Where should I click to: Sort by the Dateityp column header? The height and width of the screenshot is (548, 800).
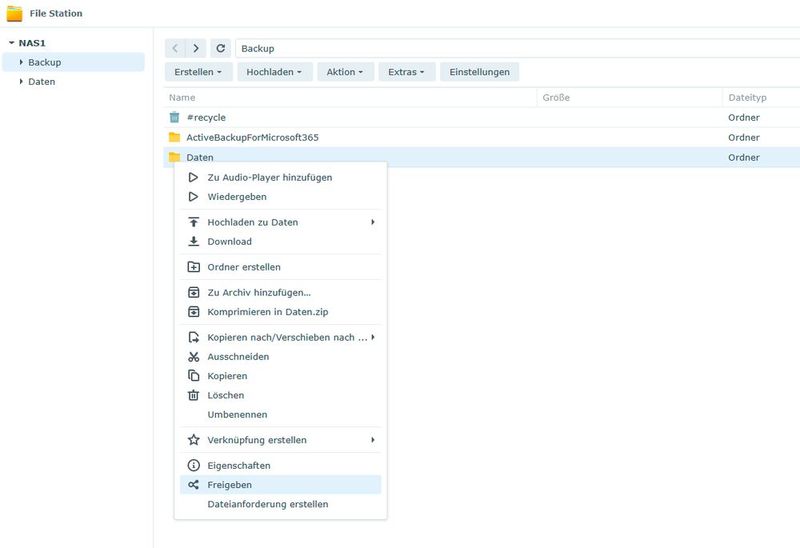click(761, 97)
